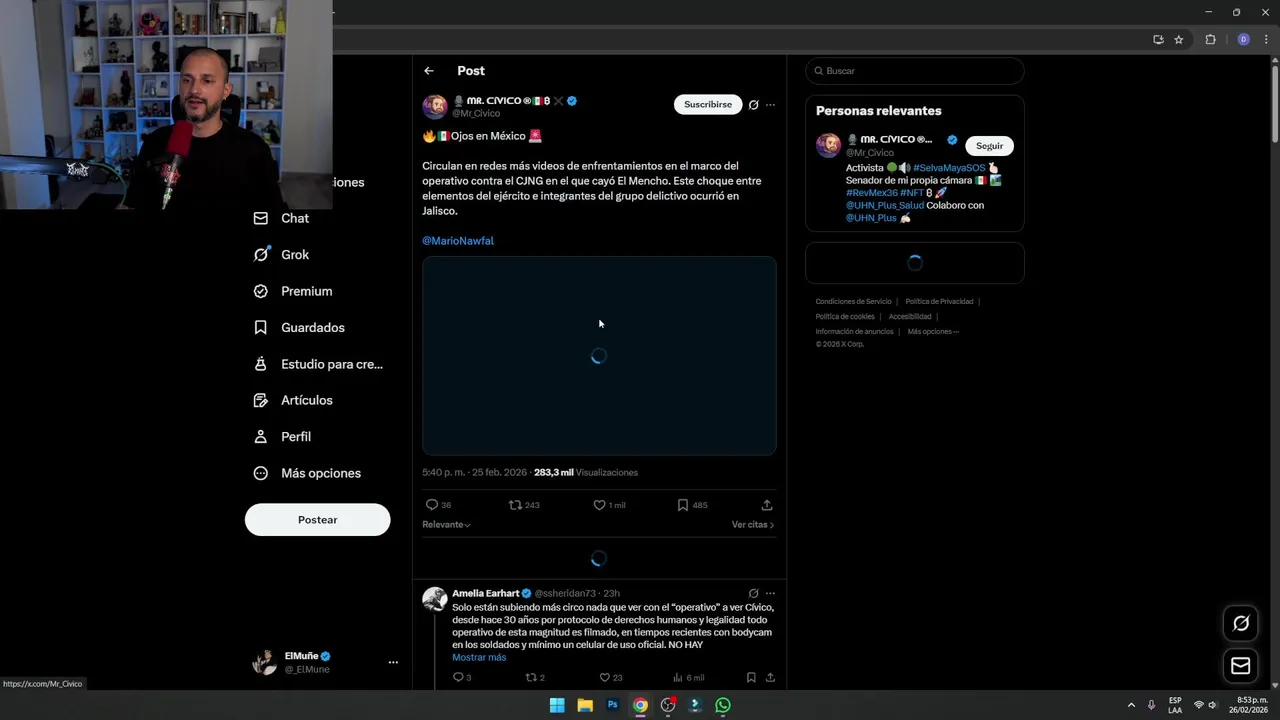Open Estudio para creadores item
This screenshot has width=1280, height=720.
[x=318, y=364]
